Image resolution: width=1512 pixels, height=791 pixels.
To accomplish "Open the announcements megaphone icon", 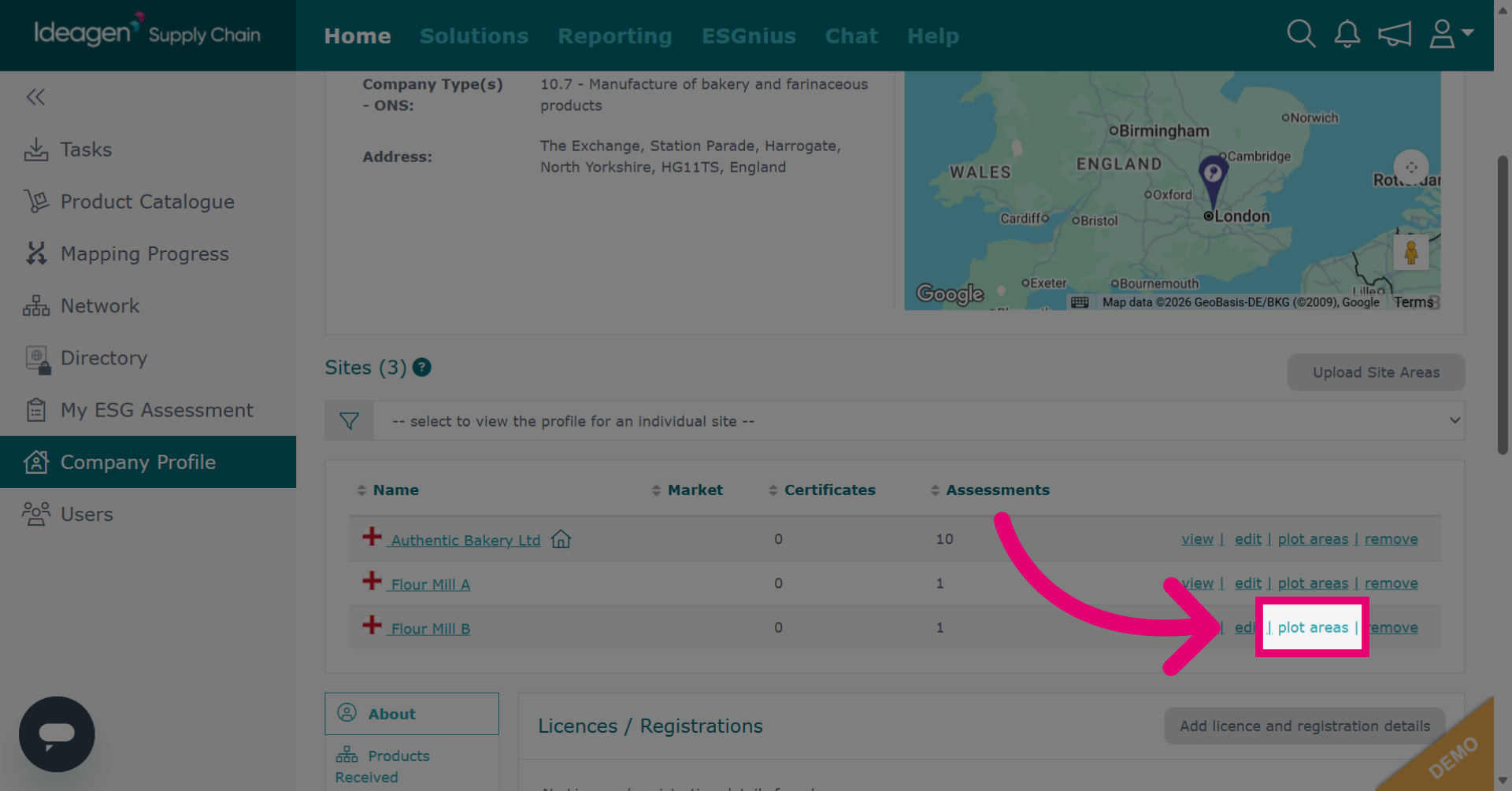I will pyautogui.click(x=1395, y=35).
